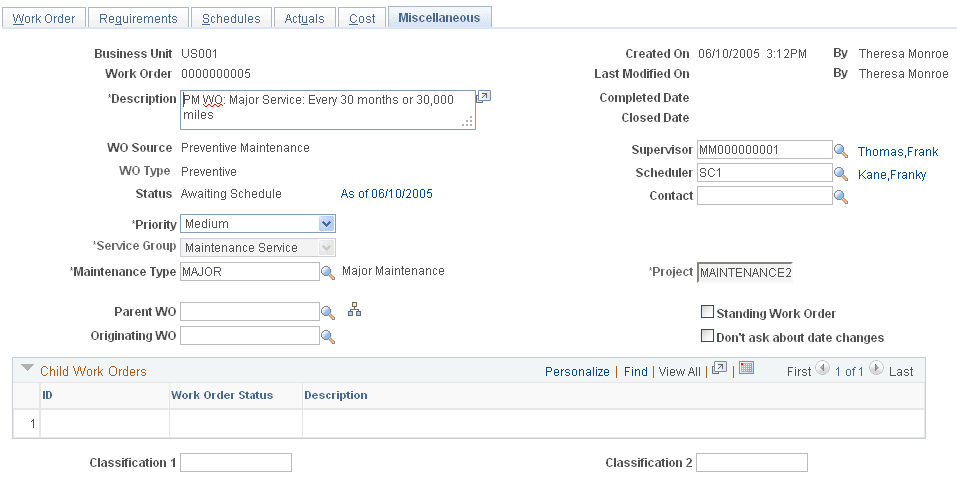
Task: Click the Work Order Status column header
Action: click(x=222, y=395)
